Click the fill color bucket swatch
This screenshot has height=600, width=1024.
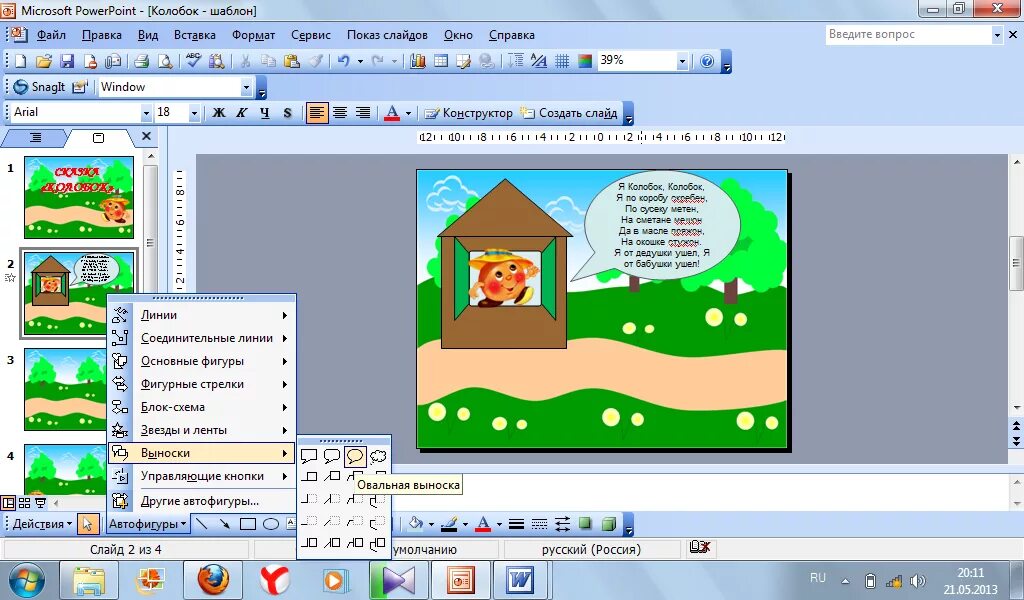(x=416, y=524)
